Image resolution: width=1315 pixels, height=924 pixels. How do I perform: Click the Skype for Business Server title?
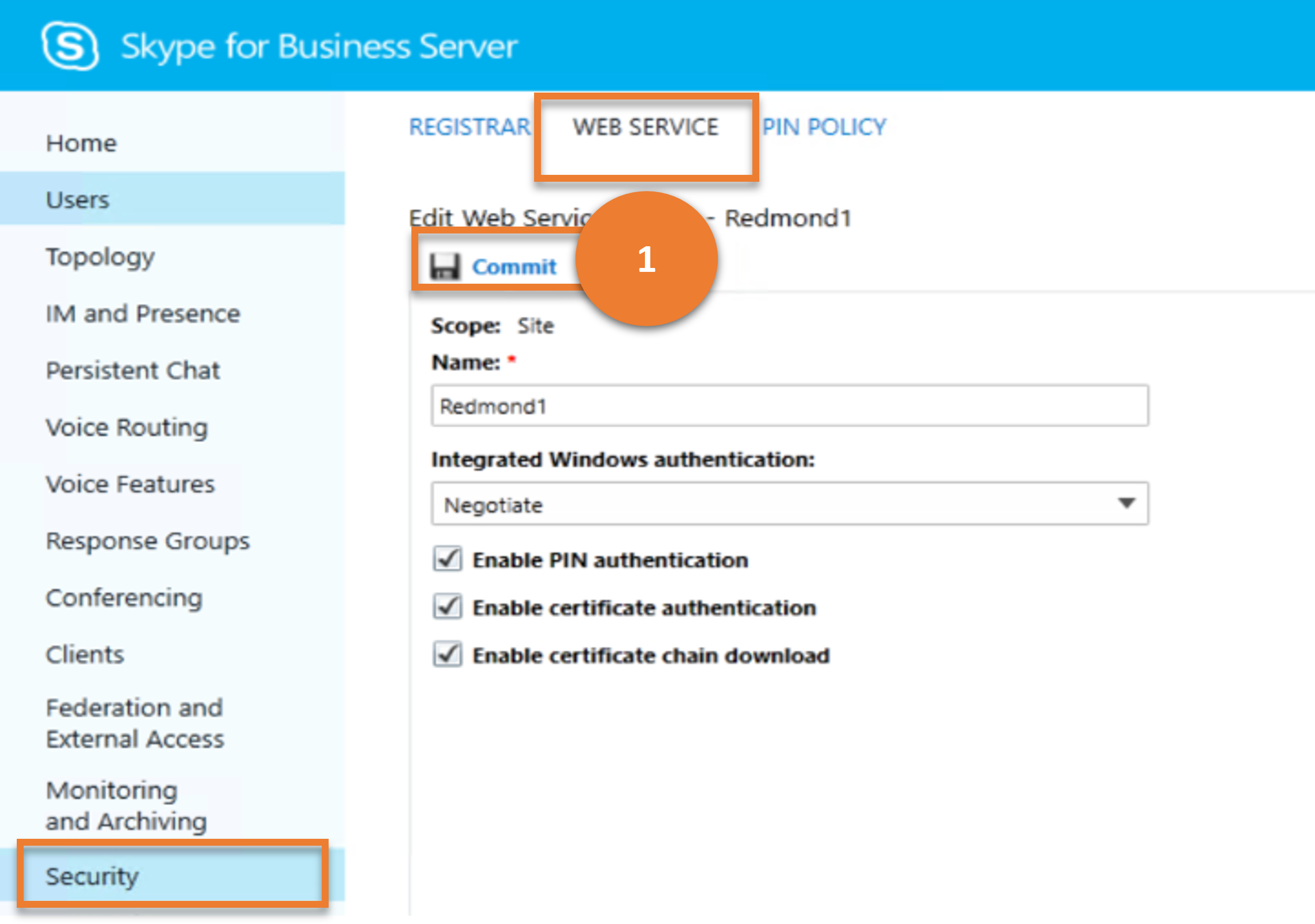tap(319, 47)
